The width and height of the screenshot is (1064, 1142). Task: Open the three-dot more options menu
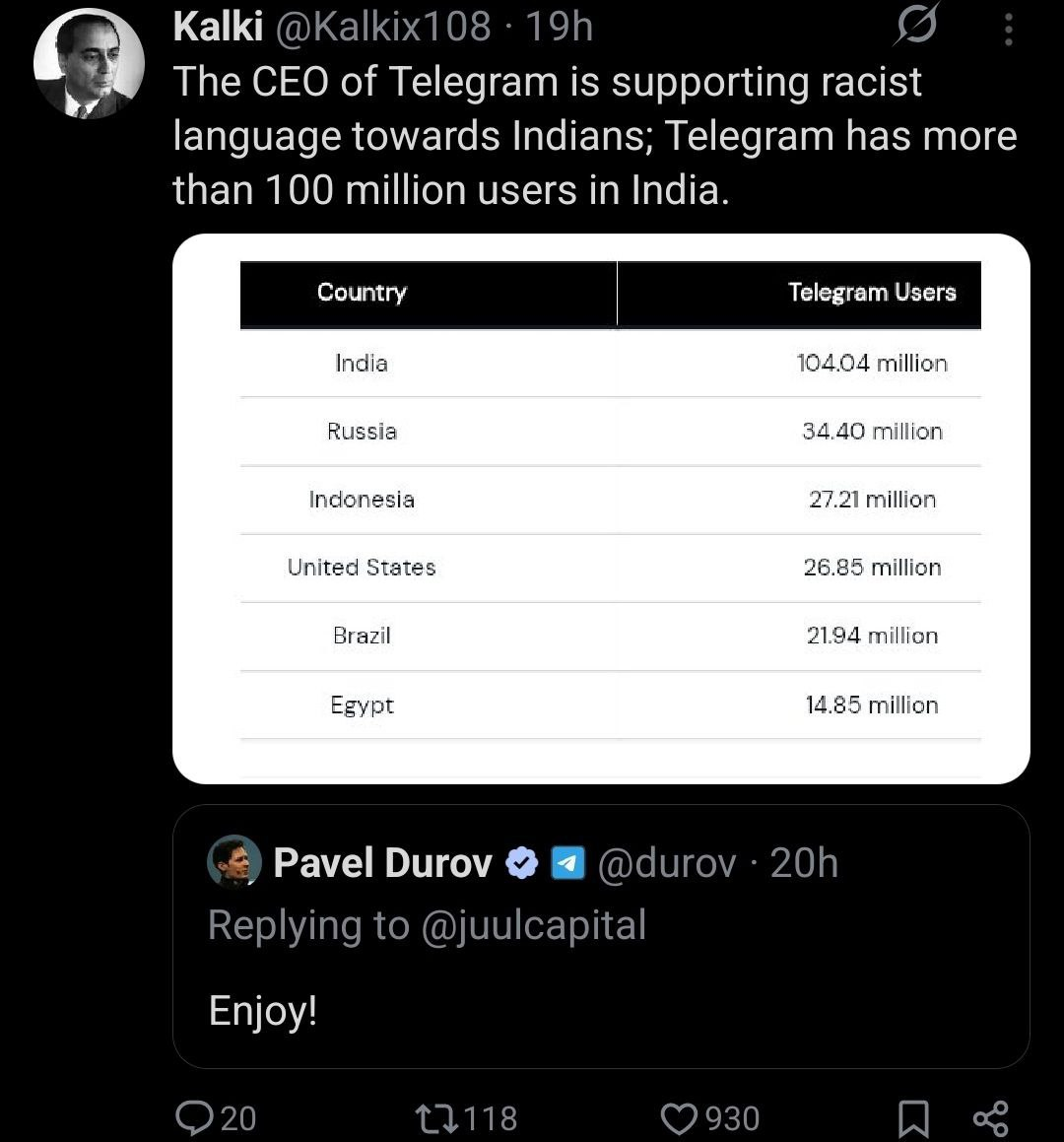(x=1009, y=30)
